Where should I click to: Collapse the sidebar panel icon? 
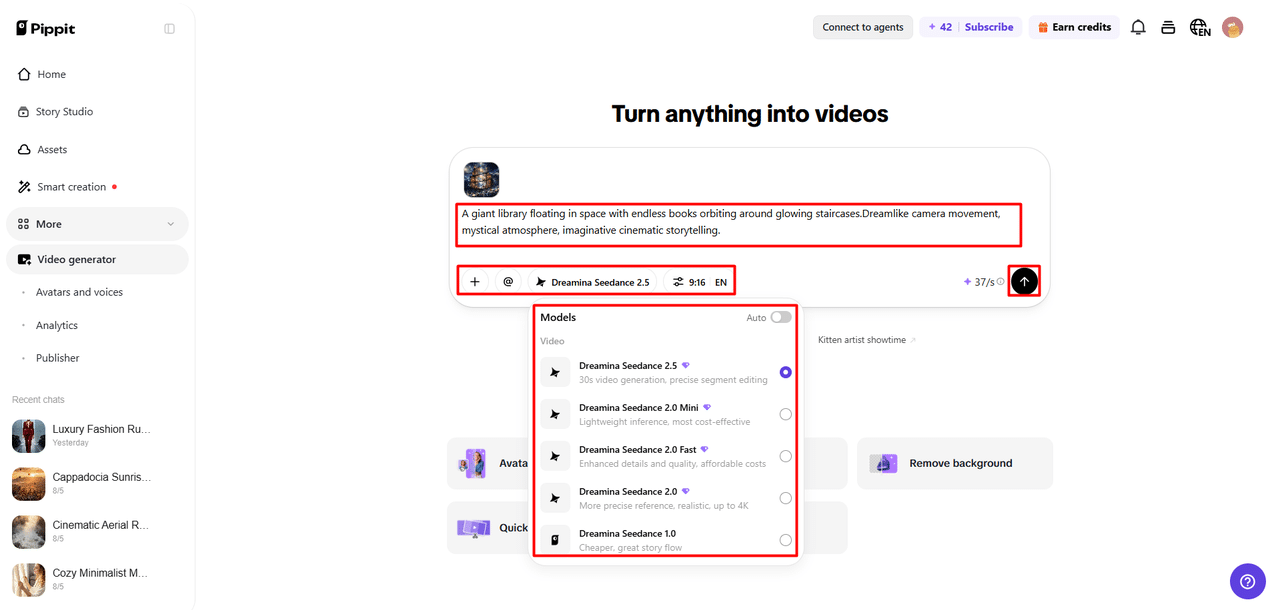point(169,29)
